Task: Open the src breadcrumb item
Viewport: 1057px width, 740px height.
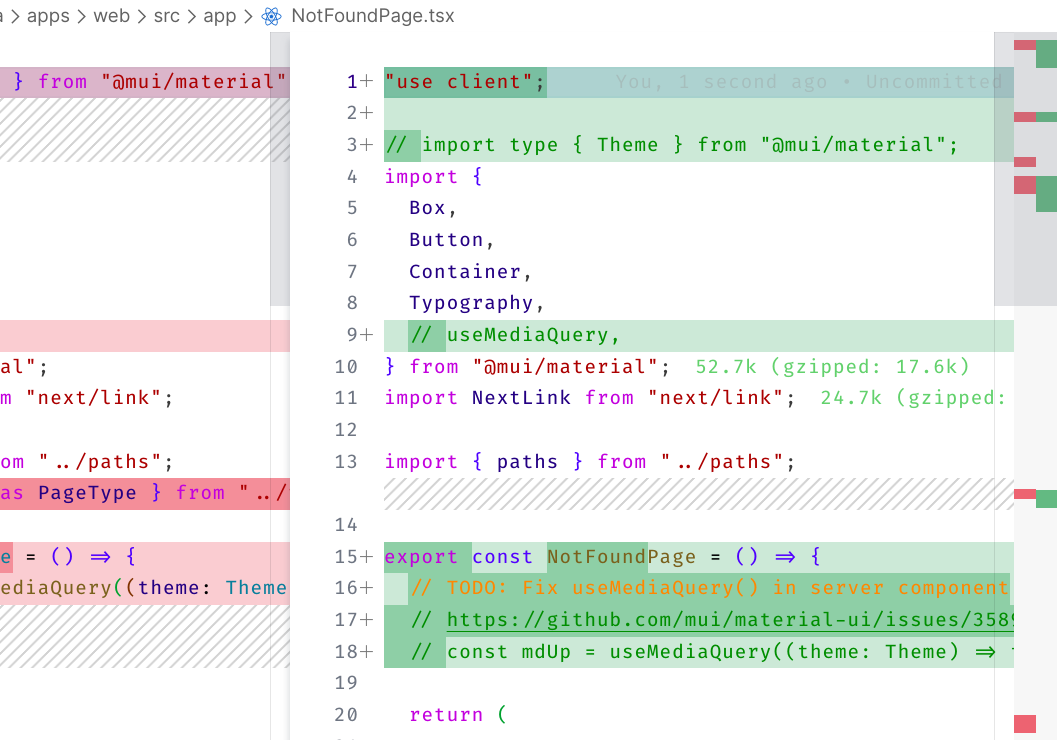Action: pyautogui.click(x=165, y=16)
